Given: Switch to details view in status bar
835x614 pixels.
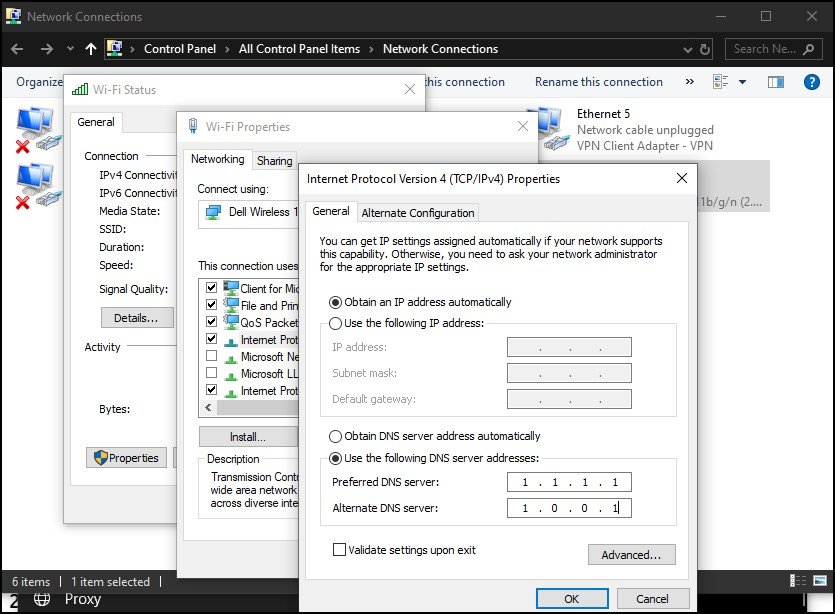Looking at the screenshot, I should (797, 580).
